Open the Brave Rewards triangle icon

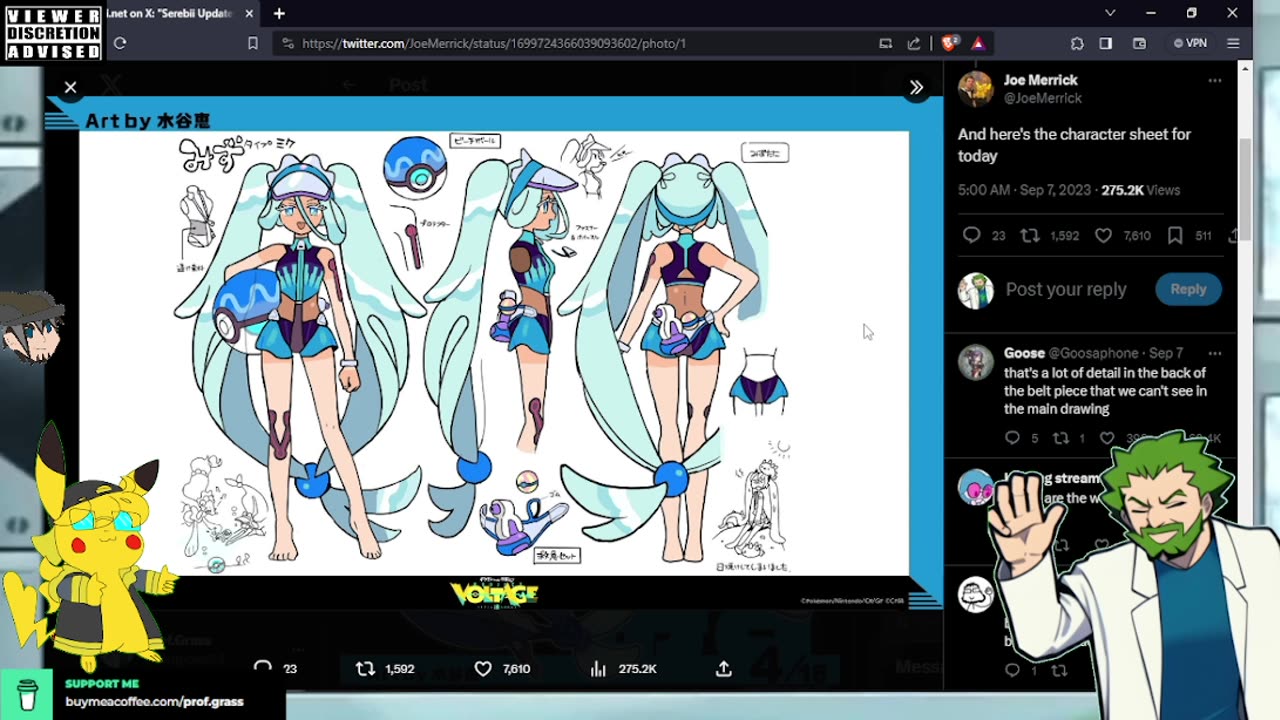[x=978, y=43]
